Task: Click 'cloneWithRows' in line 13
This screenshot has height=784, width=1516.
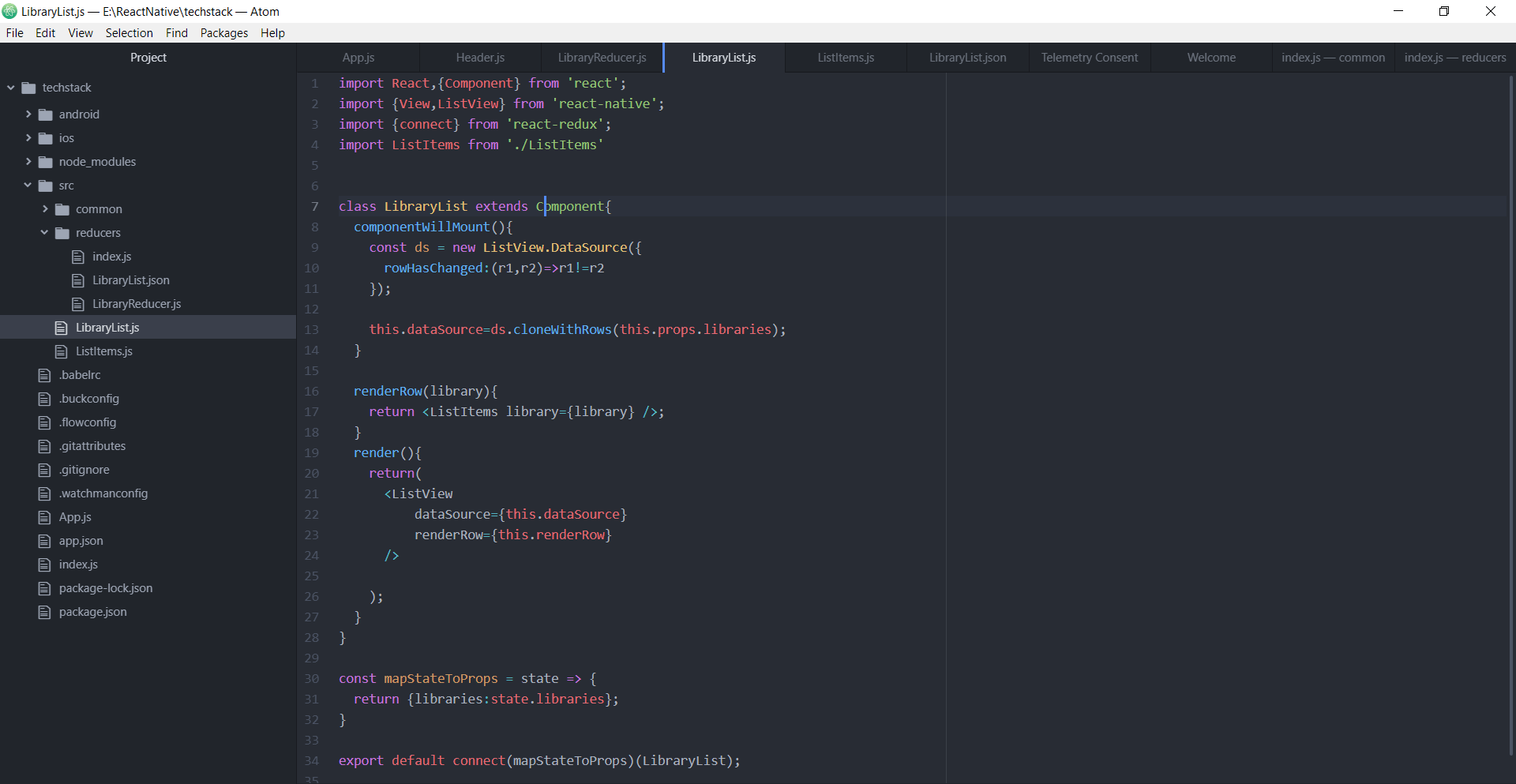Action: coord(562,330)
